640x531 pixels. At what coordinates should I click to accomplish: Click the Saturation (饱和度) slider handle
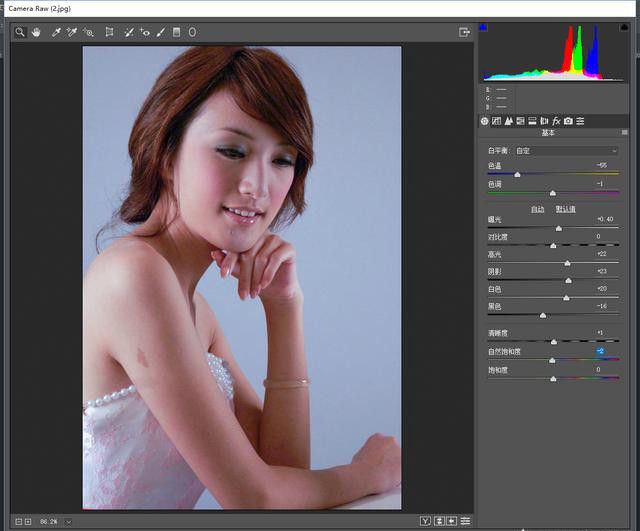(x=553, y=379)
